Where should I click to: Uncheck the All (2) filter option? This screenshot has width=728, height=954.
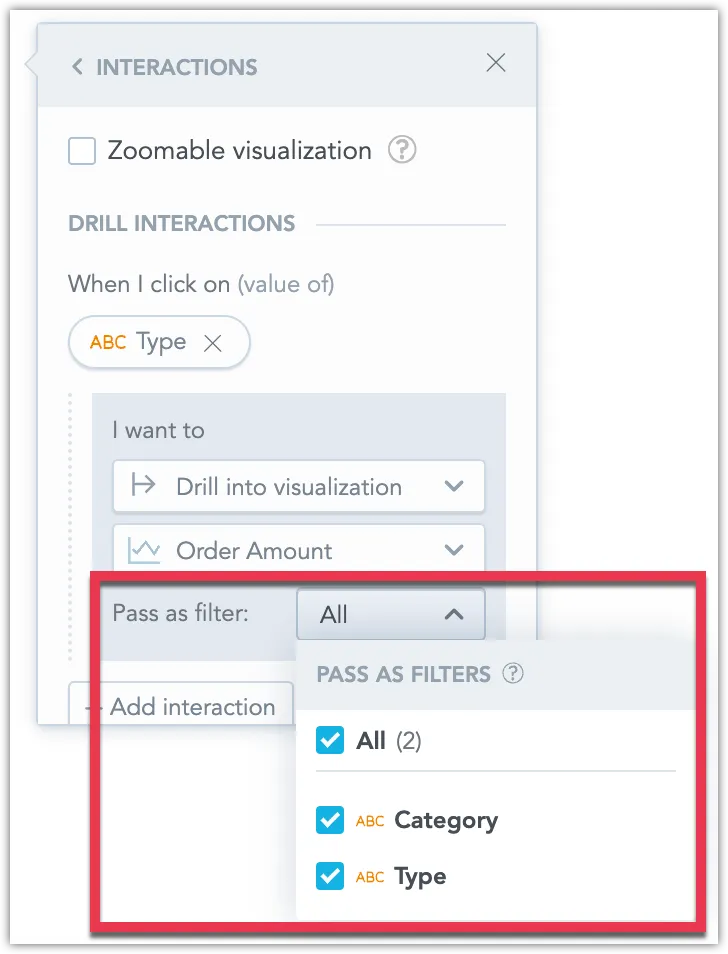tap(330, 741)
